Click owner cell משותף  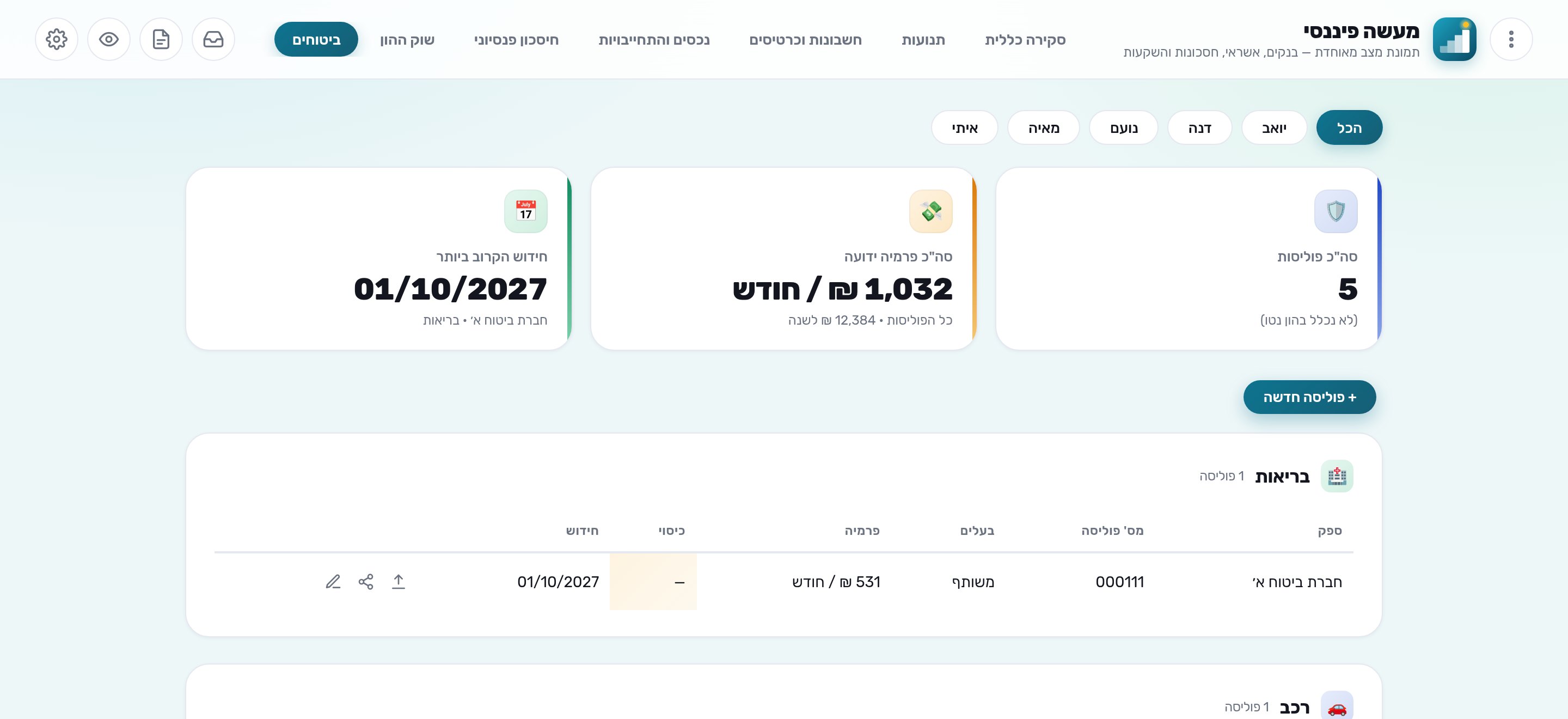(973, 582)
